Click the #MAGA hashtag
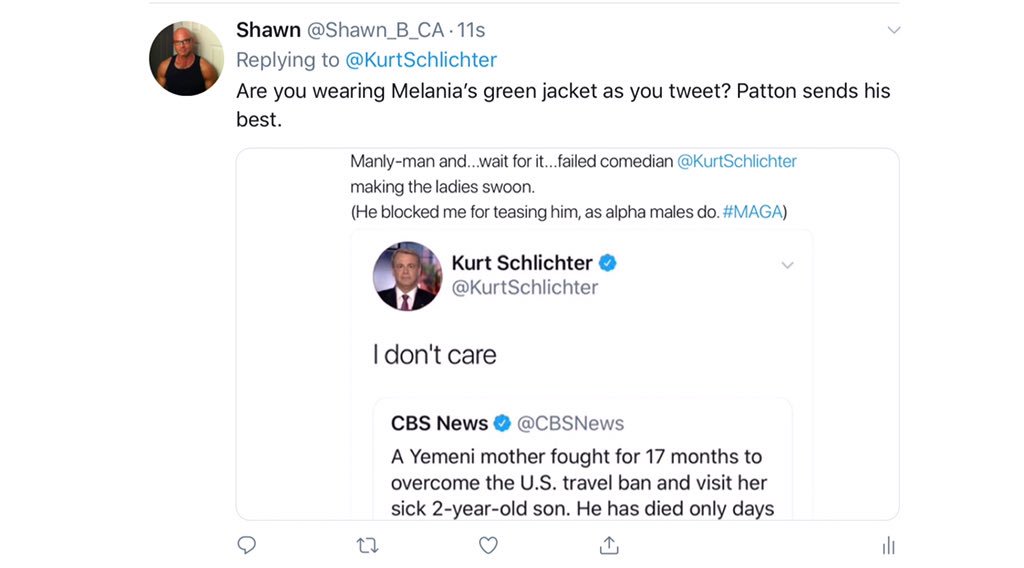 [x=751, y=212]
